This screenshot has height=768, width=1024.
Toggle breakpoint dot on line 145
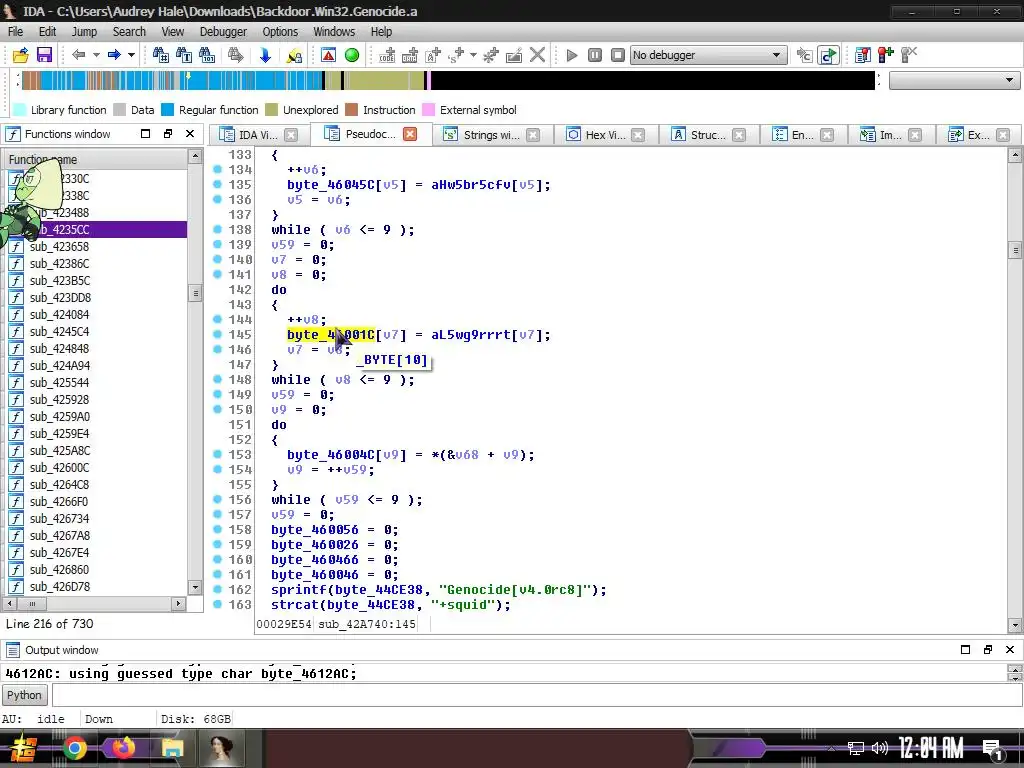[217, 334]
